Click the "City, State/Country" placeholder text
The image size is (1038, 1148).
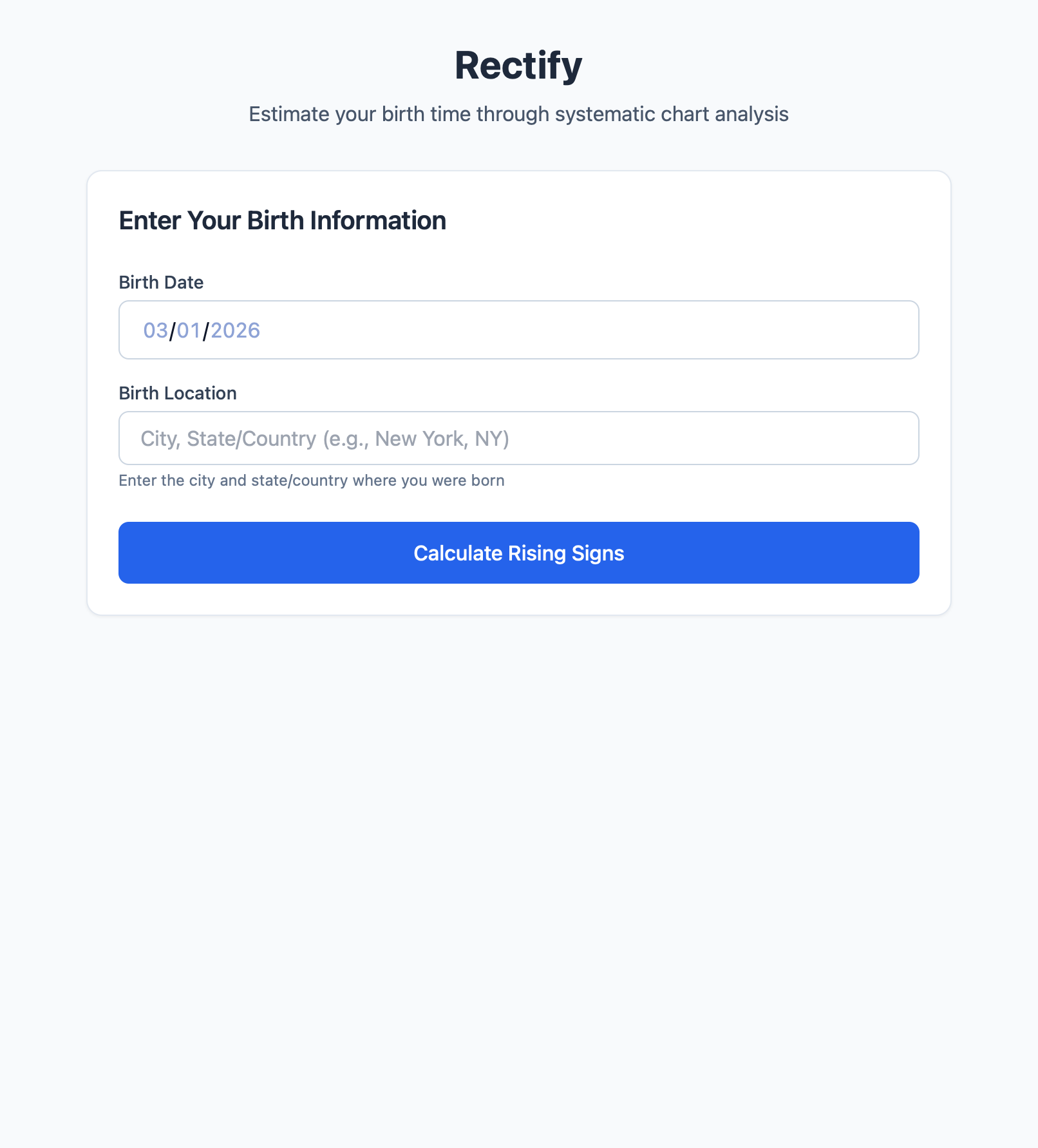229,439
